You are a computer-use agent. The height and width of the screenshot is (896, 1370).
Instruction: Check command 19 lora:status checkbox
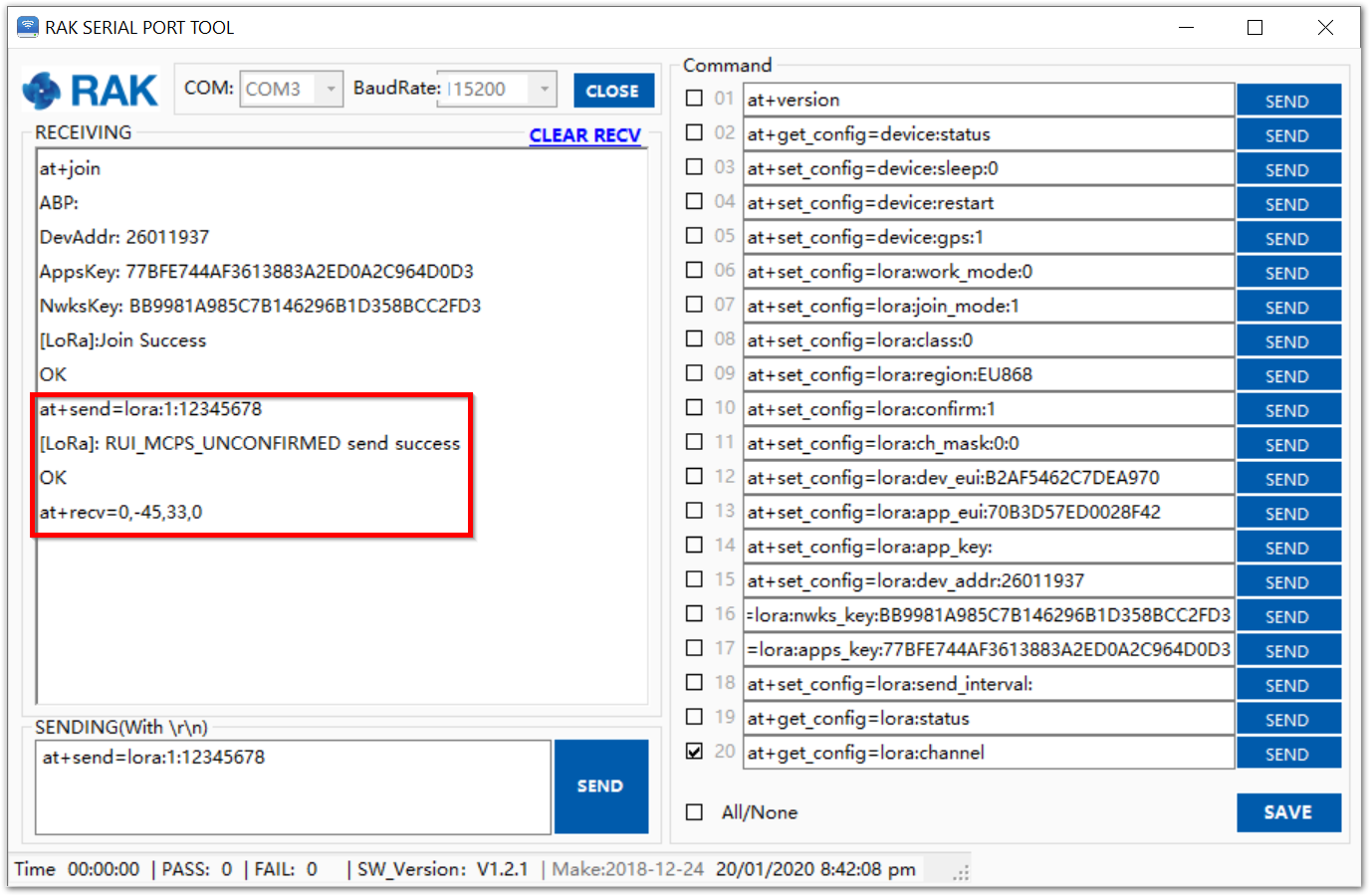(694, 717)
